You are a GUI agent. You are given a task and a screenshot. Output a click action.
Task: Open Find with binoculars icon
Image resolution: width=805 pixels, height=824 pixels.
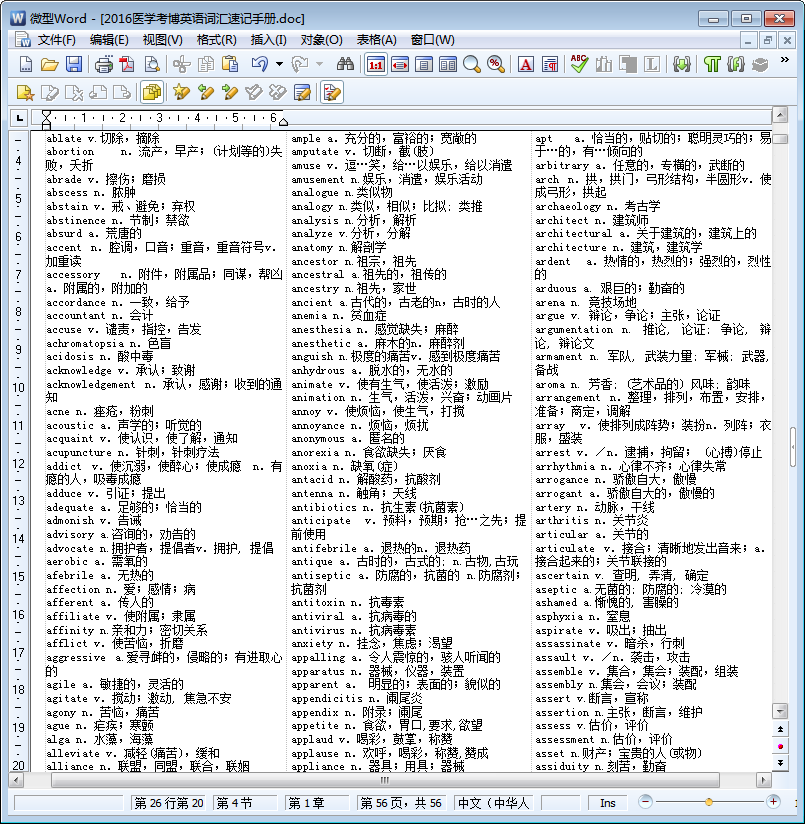[345, 64]
